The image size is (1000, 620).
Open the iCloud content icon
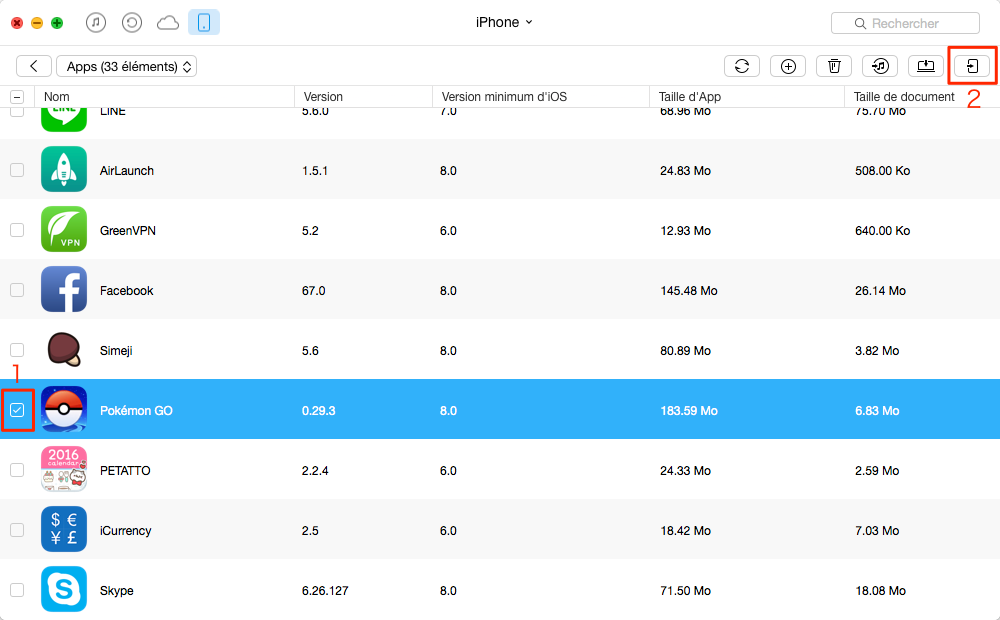point(168,23)
